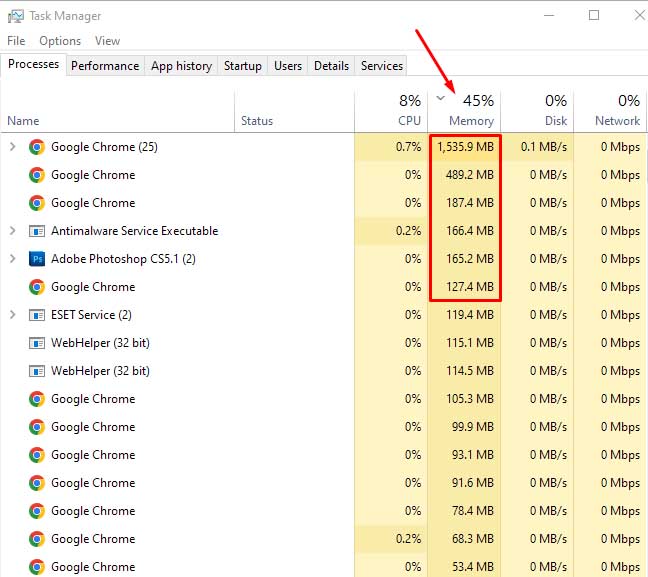The height and width of the screenshot is (577, 648).
Task: Open the Details tab
Action: coord(331,66)
